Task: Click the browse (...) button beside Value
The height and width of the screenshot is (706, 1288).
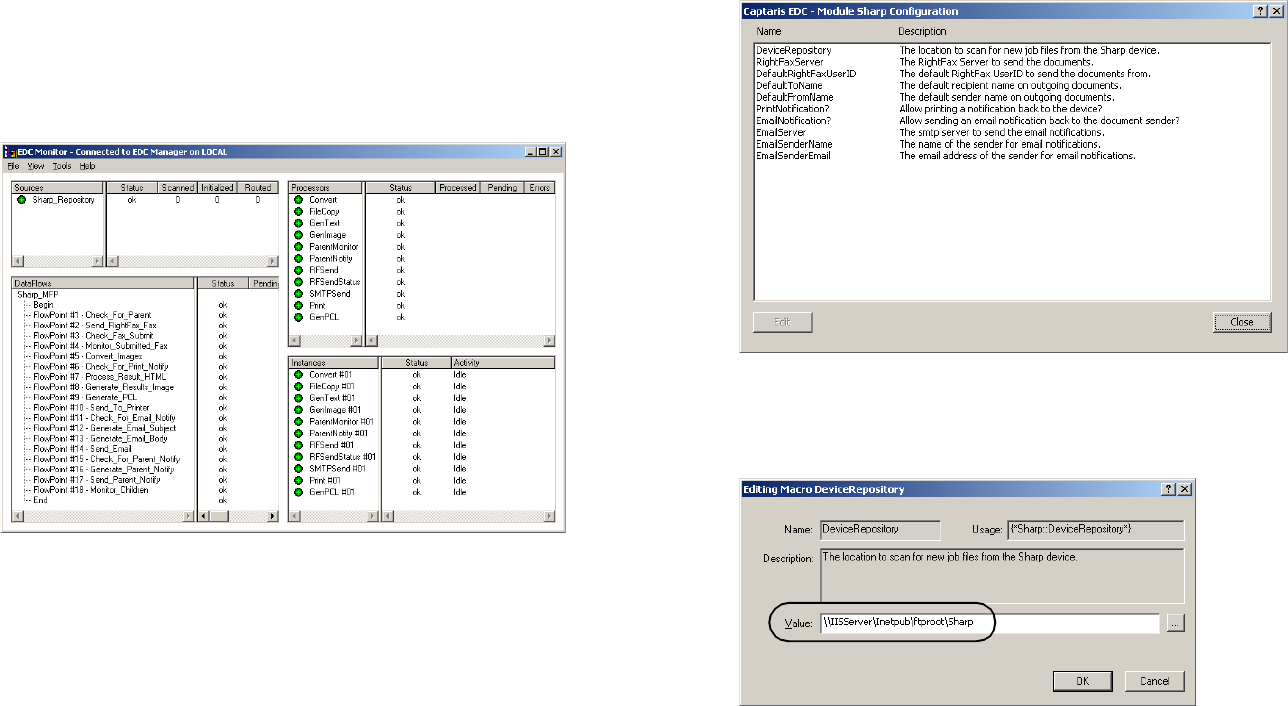Action: coord(1174,622)
